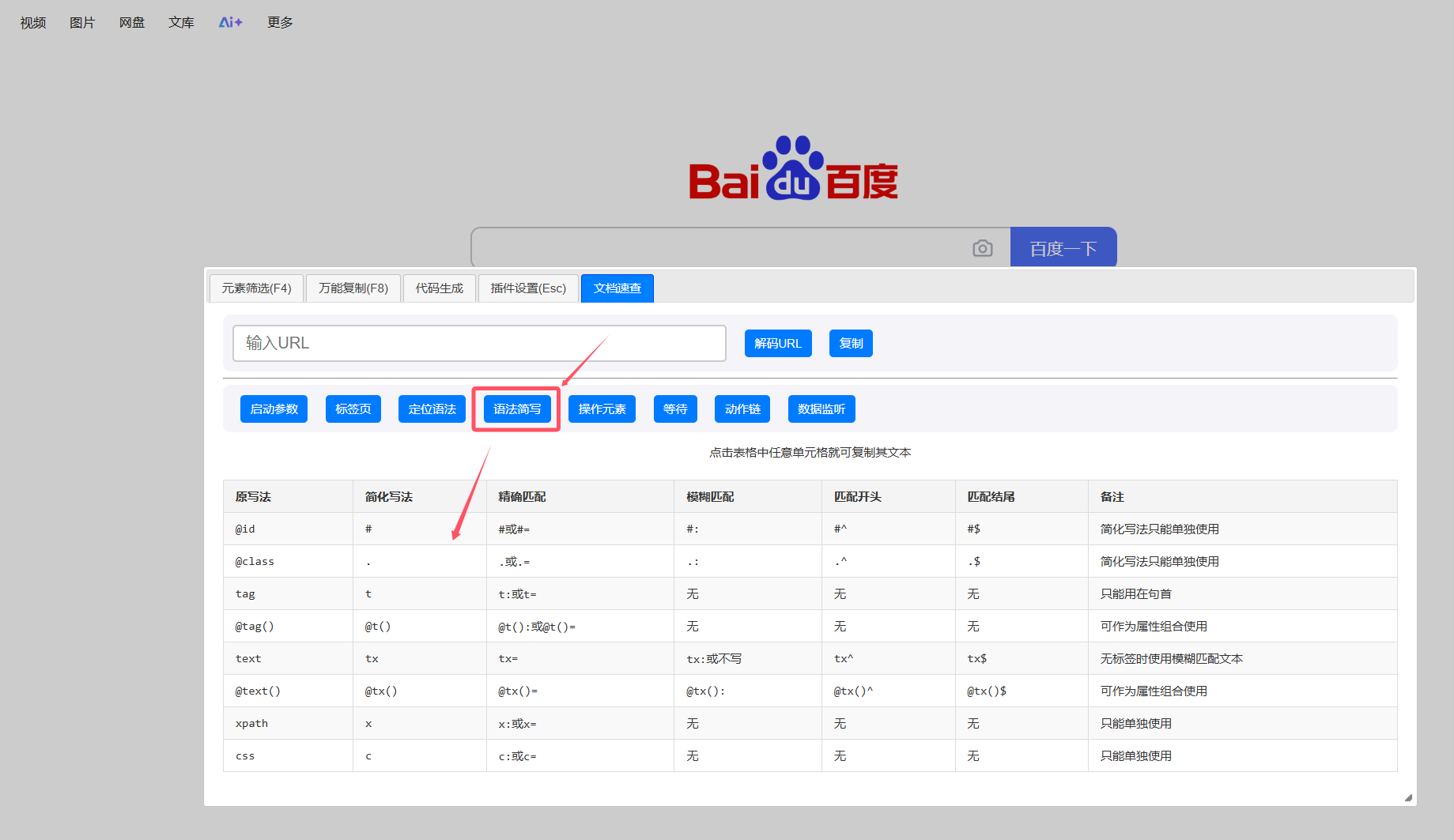The image size is (1454, 840).
Task: Copy the @tx()^ cell
Action: click(888, 691)
